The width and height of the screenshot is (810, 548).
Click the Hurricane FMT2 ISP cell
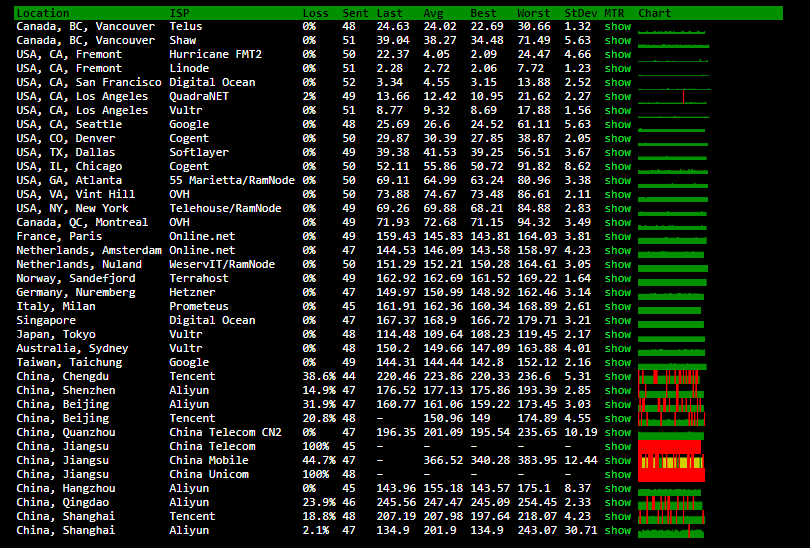click(215, 54)
